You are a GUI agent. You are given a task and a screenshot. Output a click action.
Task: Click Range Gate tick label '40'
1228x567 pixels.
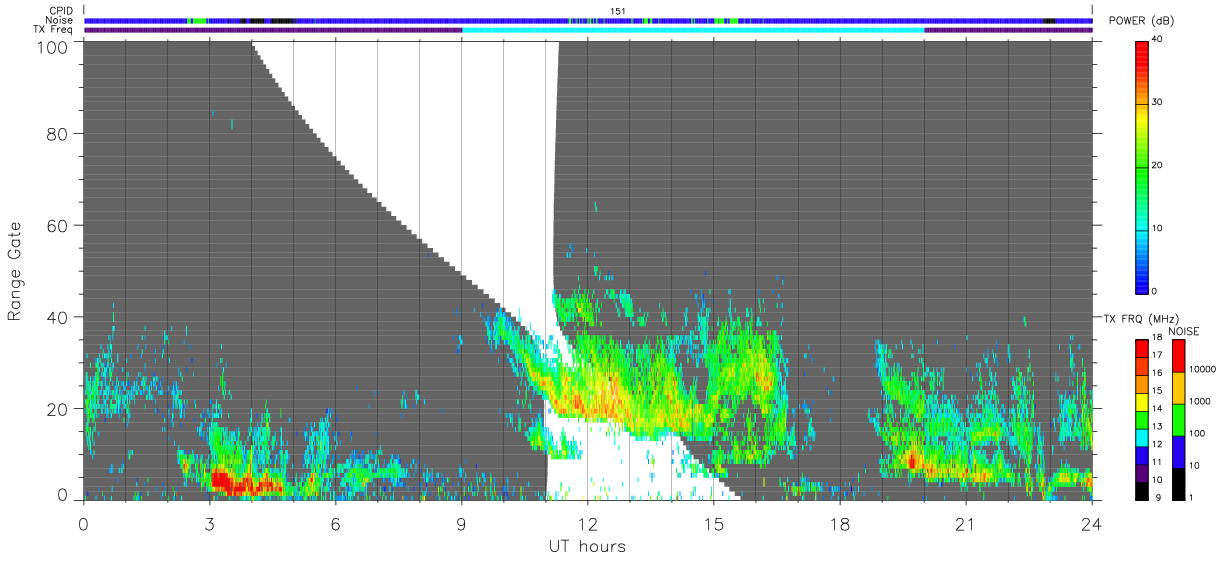pos(58,317)
